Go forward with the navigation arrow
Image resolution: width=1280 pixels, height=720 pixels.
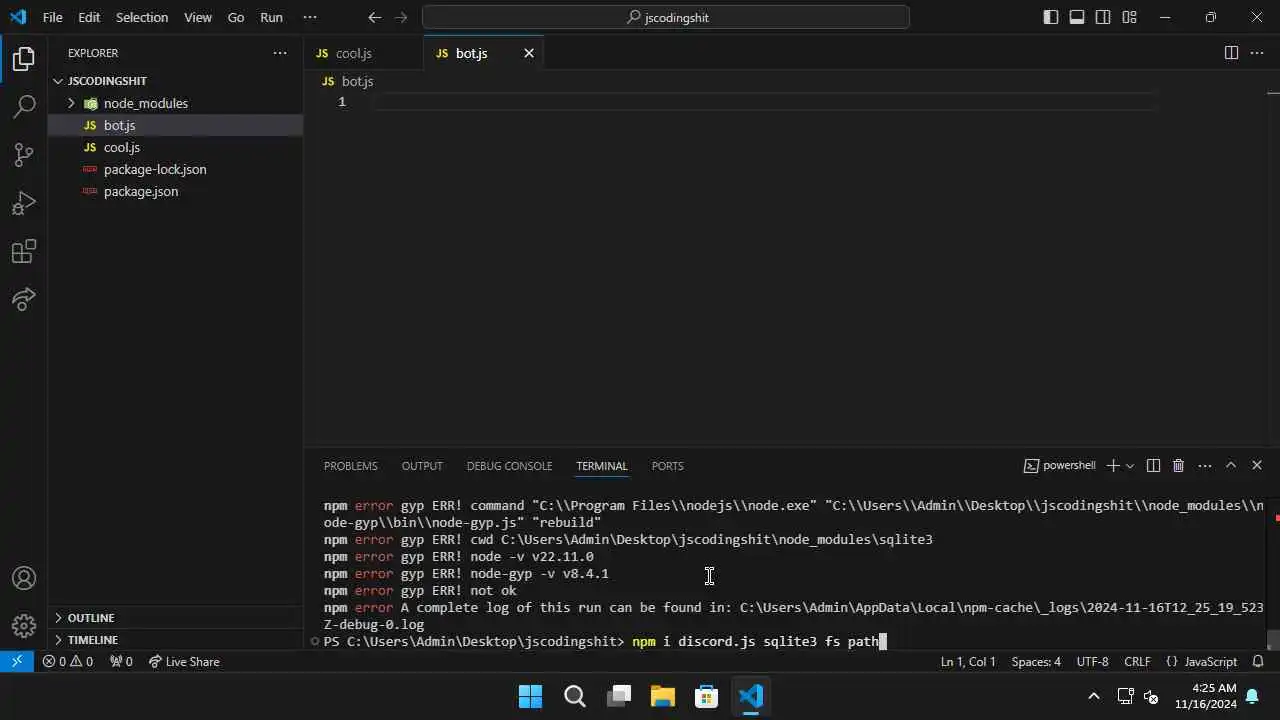click(400, 17)
